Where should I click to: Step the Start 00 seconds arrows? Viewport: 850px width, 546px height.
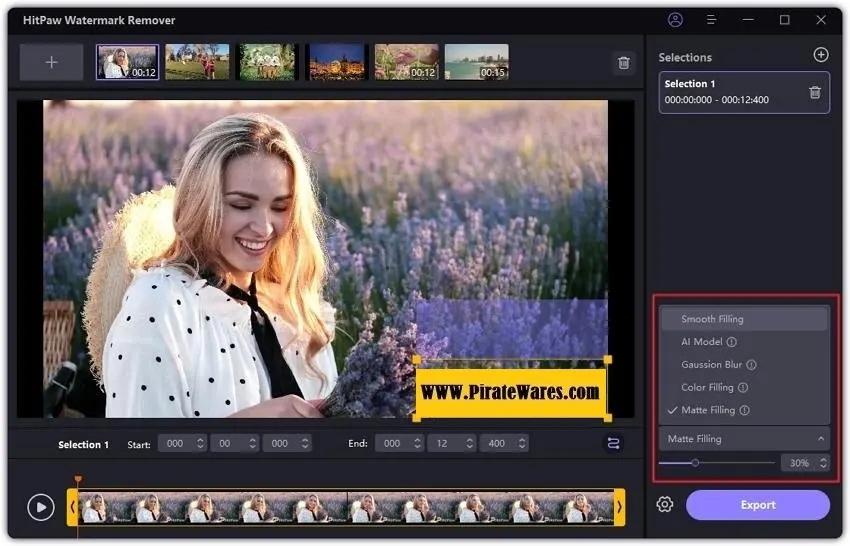click(x=253, y=444)
